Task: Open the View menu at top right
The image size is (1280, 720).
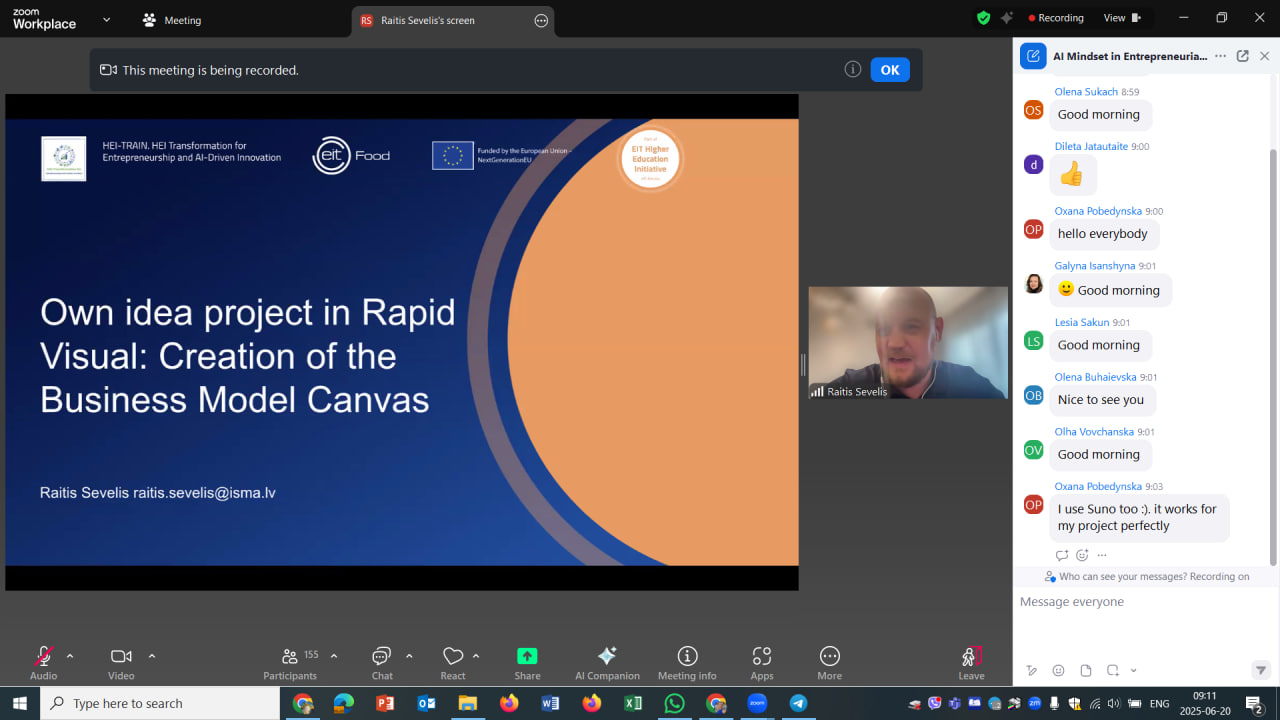Action: click(1121, 18)
